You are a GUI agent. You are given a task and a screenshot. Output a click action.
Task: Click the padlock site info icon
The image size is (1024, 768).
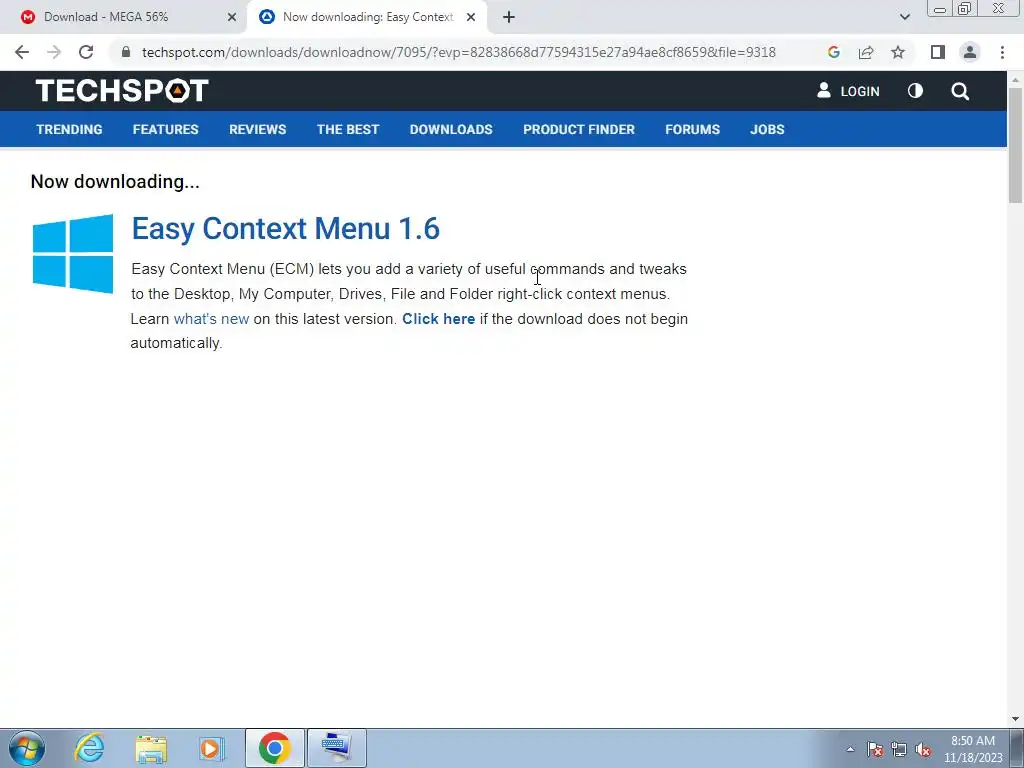pos(126,52)
